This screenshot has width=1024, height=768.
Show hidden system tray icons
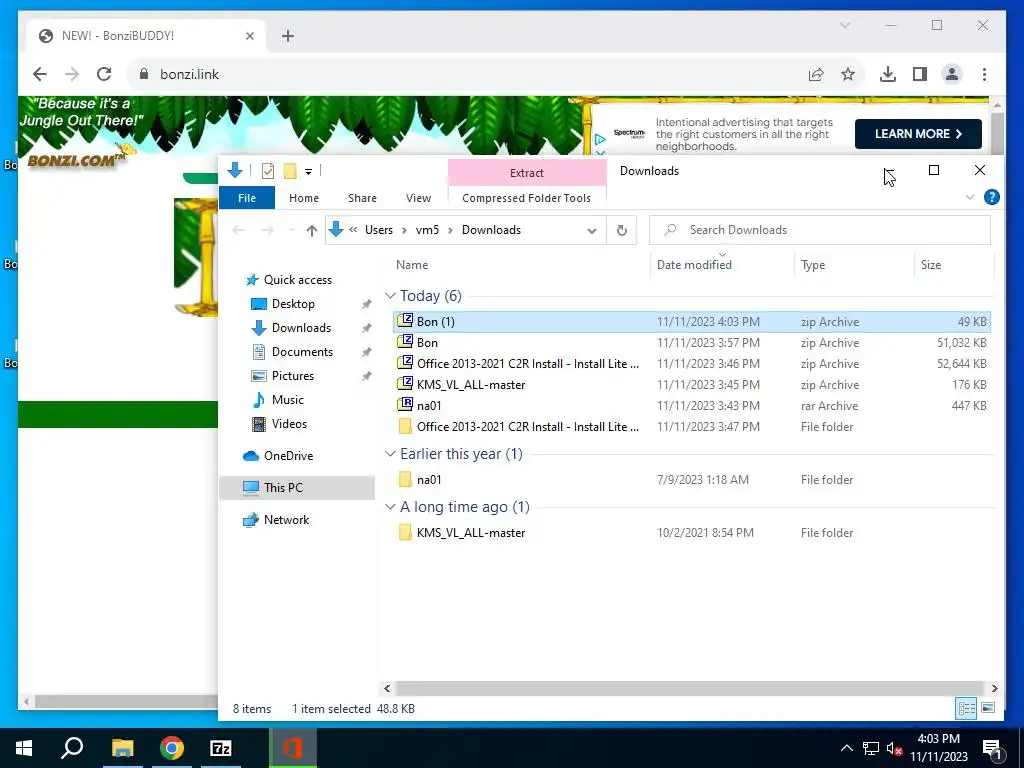846,748
